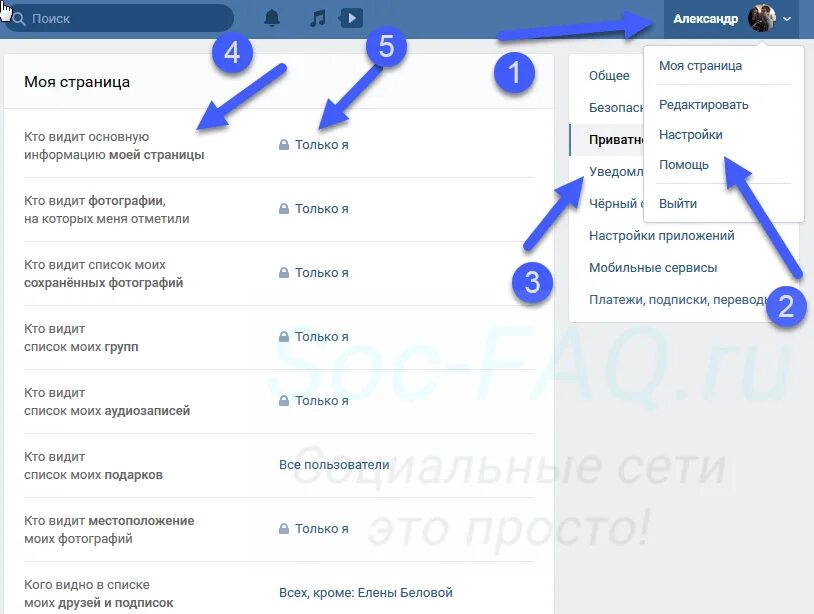The width and height of the screenshot is (814, 614).
Task: Open the gifts visibility 'Все пользователи' dropdown
Action: pyautogui.click(x=334, y=465)
